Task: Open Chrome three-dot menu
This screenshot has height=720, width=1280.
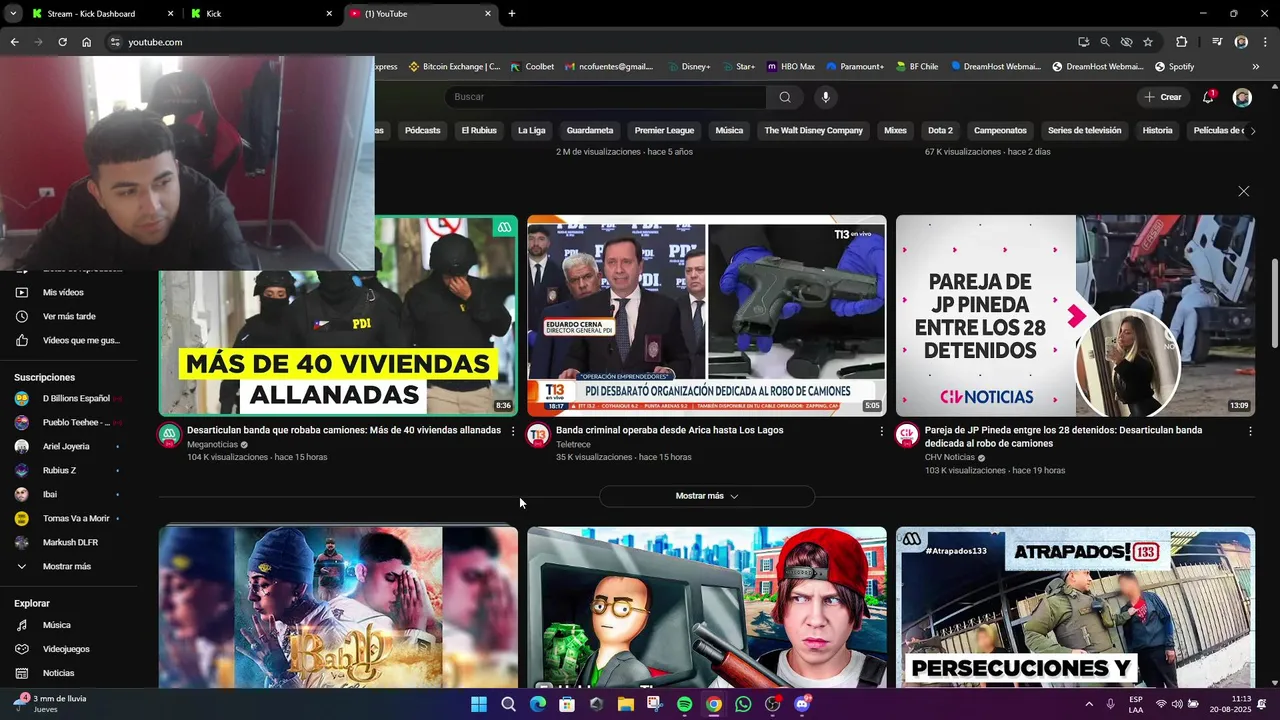Action: coord(1263,42)
